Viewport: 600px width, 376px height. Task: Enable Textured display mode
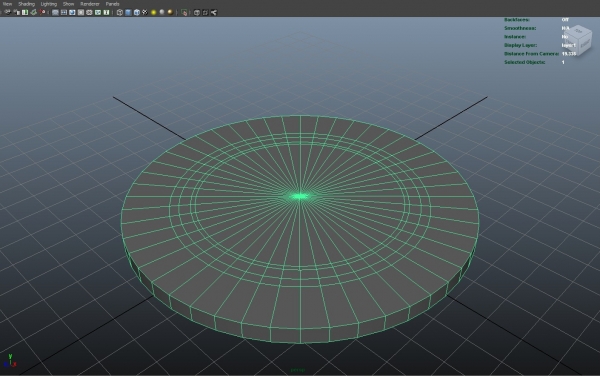coord(145,12)
